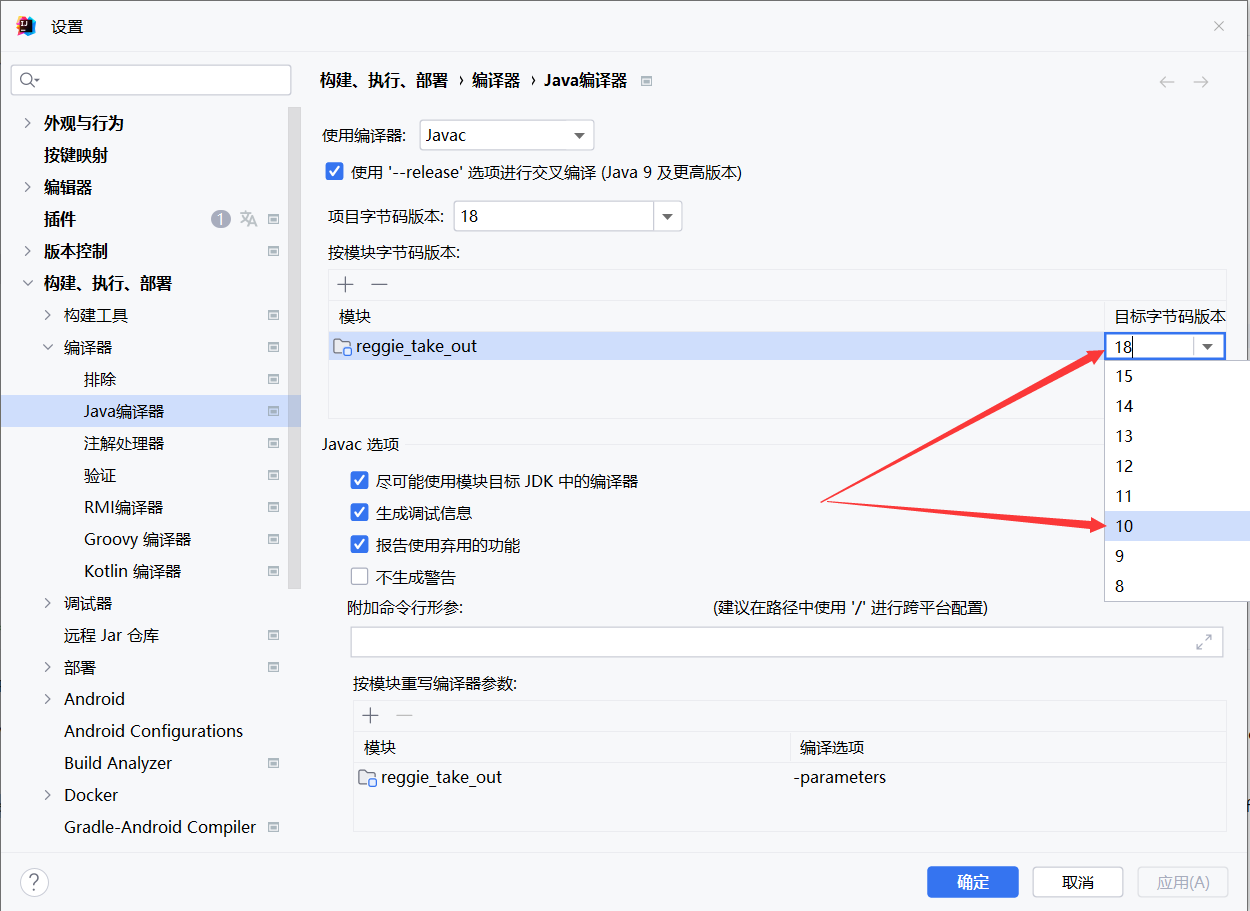Choose version 9 from the dropdown list
Screen dimensions: 1250x911
point(1177,556)
